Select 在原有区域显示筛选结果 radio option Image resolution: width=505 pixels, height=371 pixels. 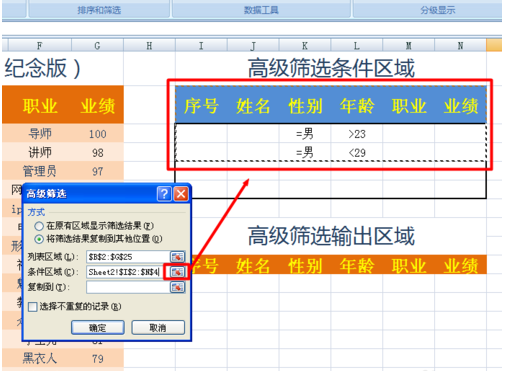pos(39,226)
